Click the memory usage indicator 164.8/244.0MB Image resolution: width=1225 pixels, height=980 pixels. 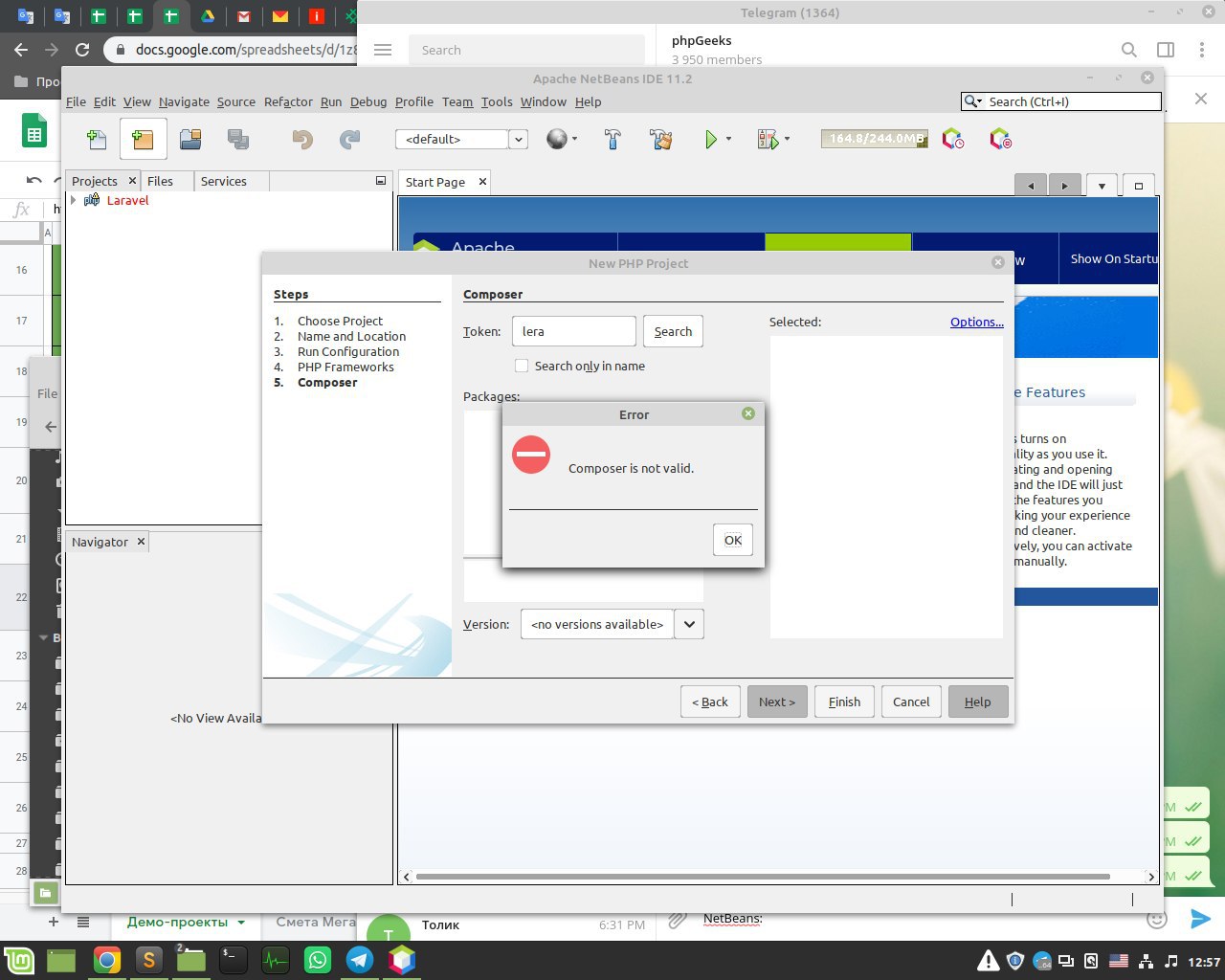tap(875, 139)
